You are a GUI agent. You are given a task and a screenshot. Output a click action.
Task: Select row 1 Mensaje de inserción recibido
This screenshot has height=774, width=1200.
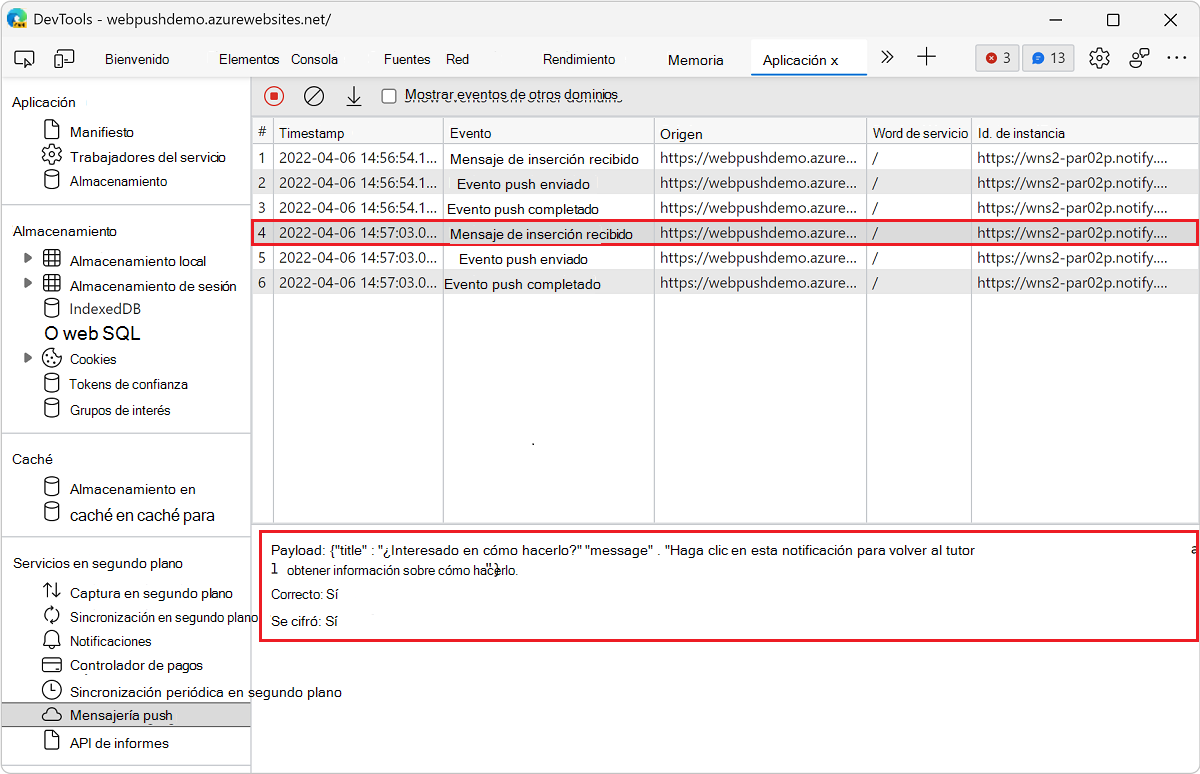(x=725, y=158)
